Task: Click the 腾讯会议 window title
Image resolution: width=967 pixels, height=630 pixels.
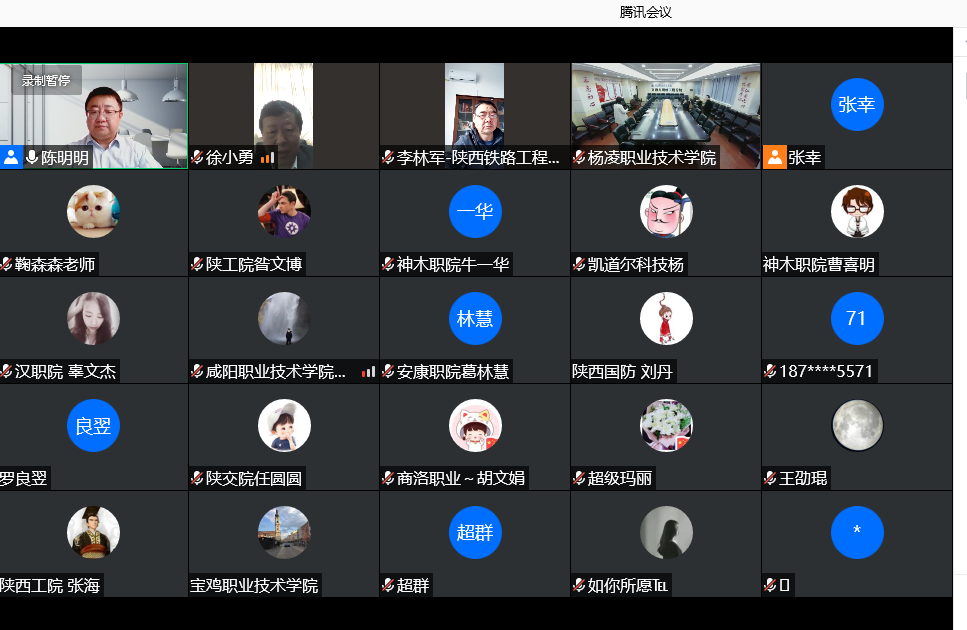Action: (x=645, y=12)
